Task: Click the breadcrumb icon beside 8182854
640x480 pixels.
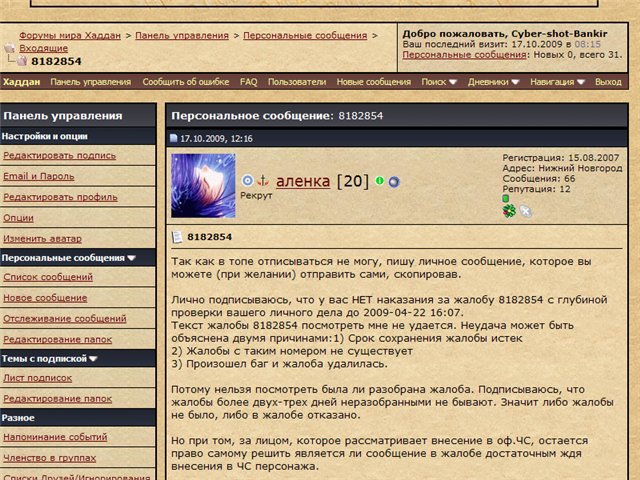Action: 22,61
